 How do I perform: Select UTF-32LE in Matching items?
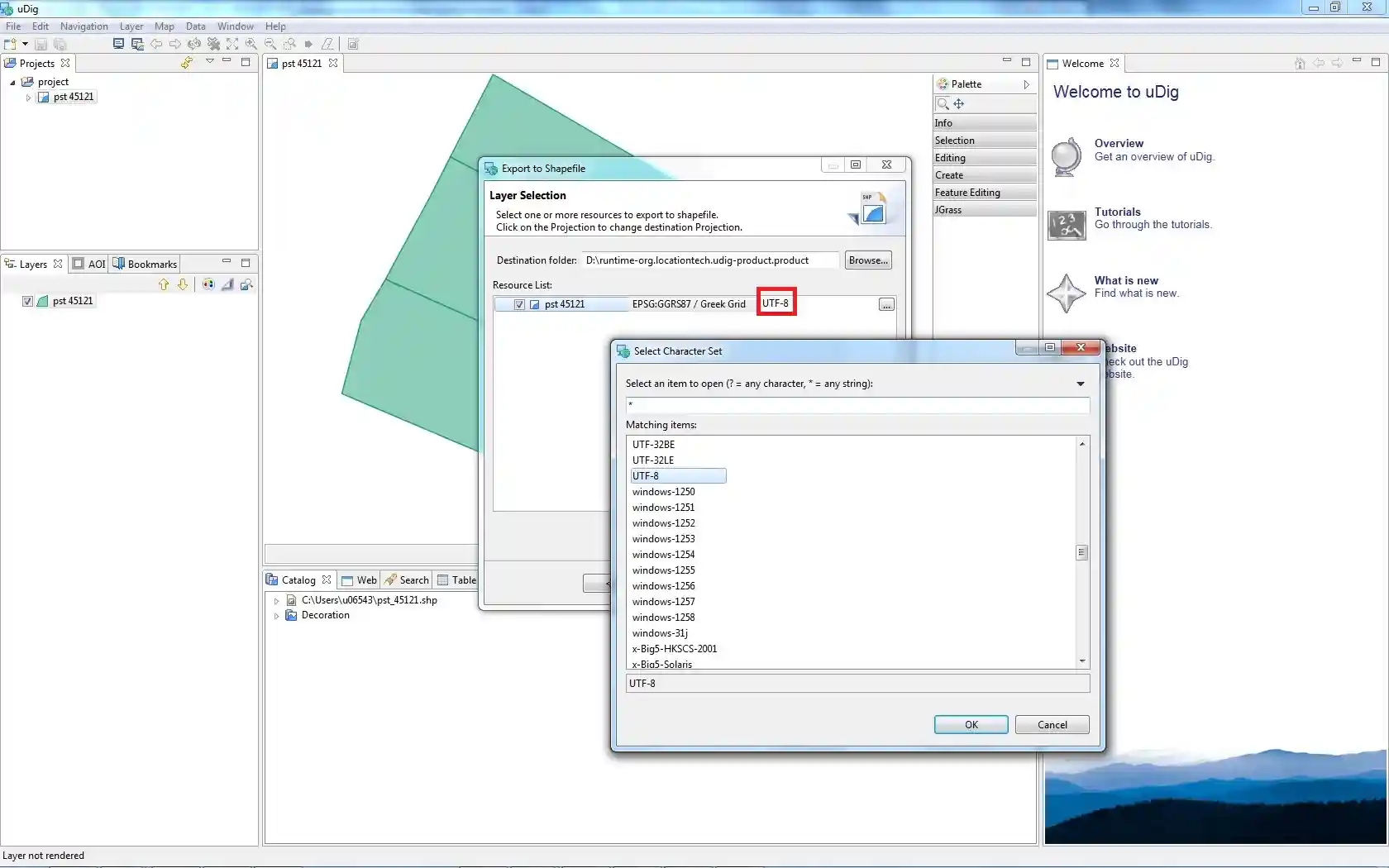[x=653, y=460]
